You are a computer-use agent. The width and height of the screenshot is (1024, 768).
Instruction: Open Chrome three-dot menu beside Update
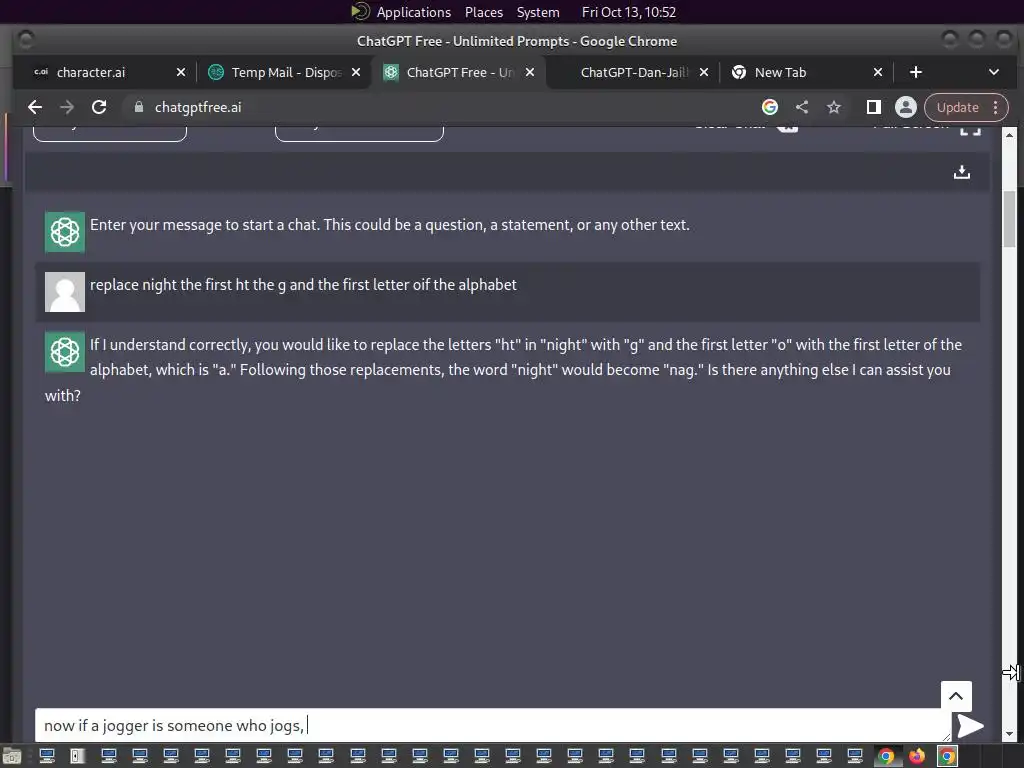pyautogui.click(x=995, y=107)
